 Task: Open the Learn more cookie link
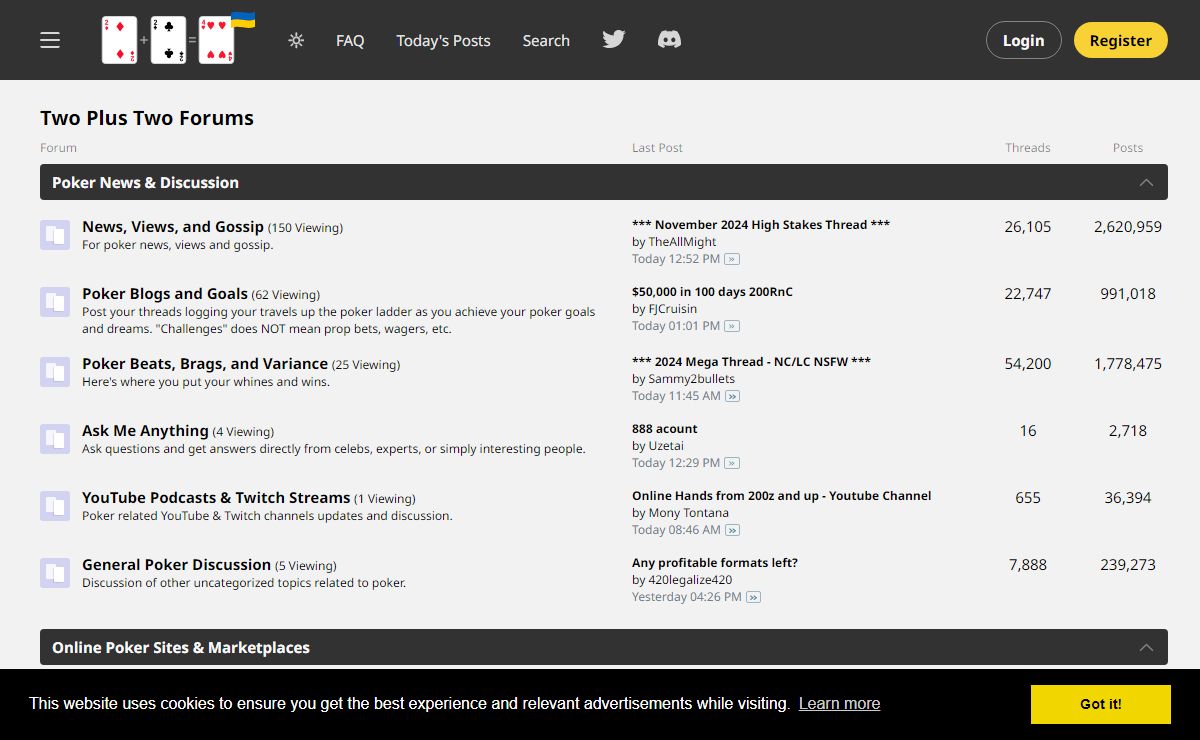(x=839, y=703)
